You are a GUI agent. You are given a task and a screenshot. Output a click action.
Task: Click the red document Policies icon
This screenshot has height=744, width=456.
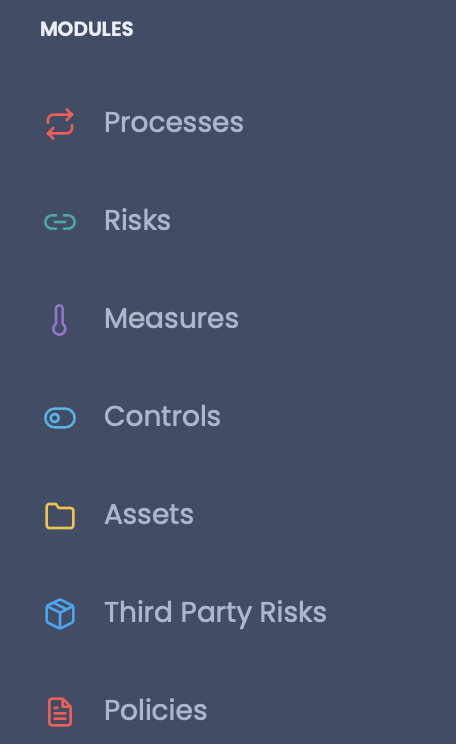click(60, 712)
